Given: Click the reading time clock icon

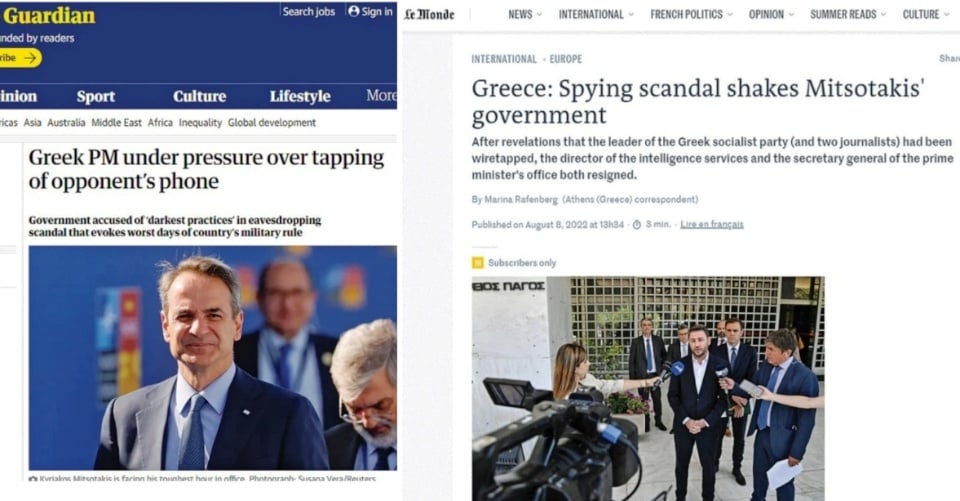Looking at the screenshot, I should (637, 225).
